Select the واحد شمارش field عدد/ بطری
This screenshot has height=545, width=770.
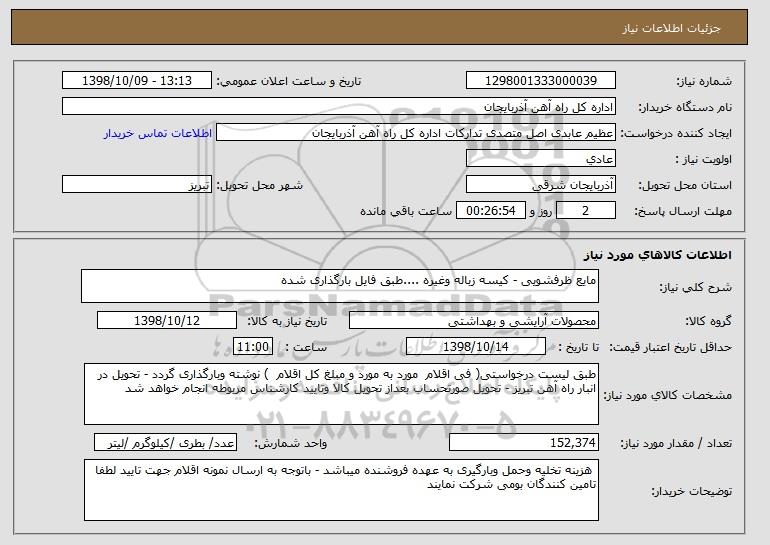165,443
